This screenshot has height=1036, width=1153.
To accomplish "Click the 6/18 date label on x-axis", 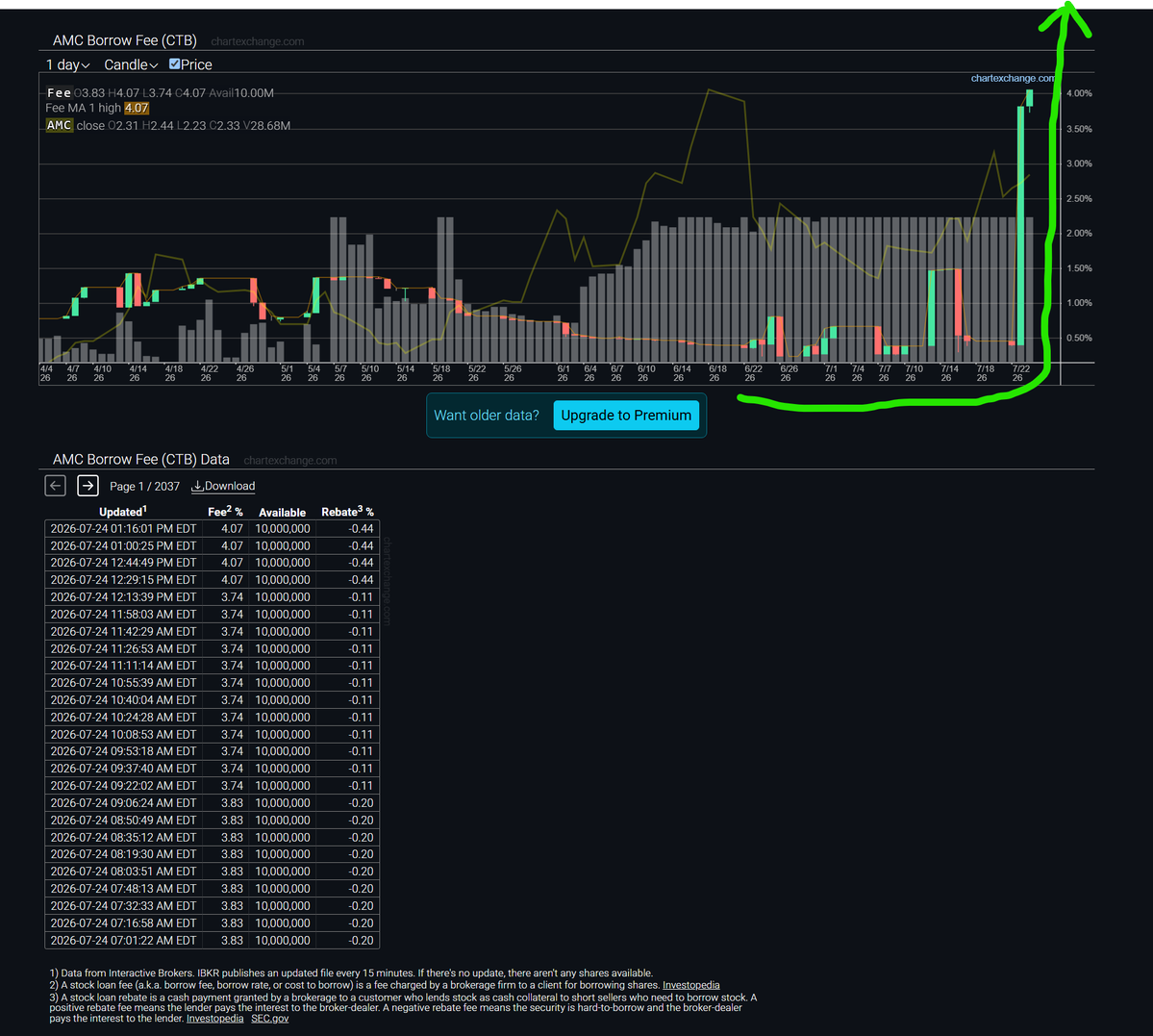I will (x=717, y=373).
